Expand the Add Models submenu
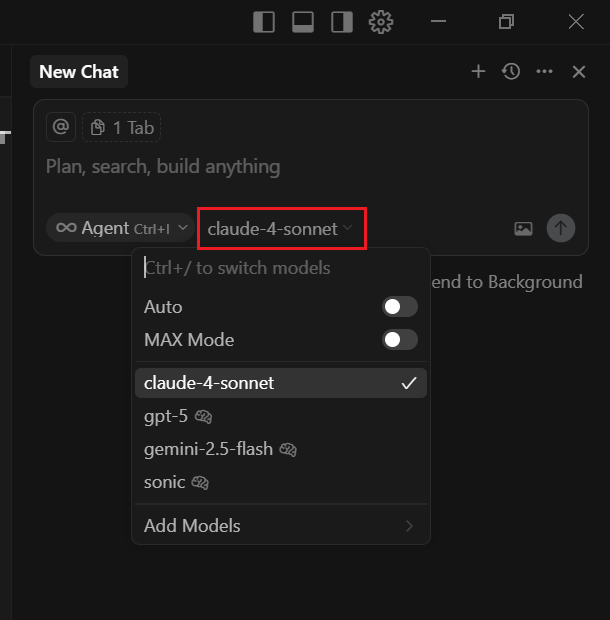This screenshot has width=610, height=620. pyautogui.click(x=281, y=526)
